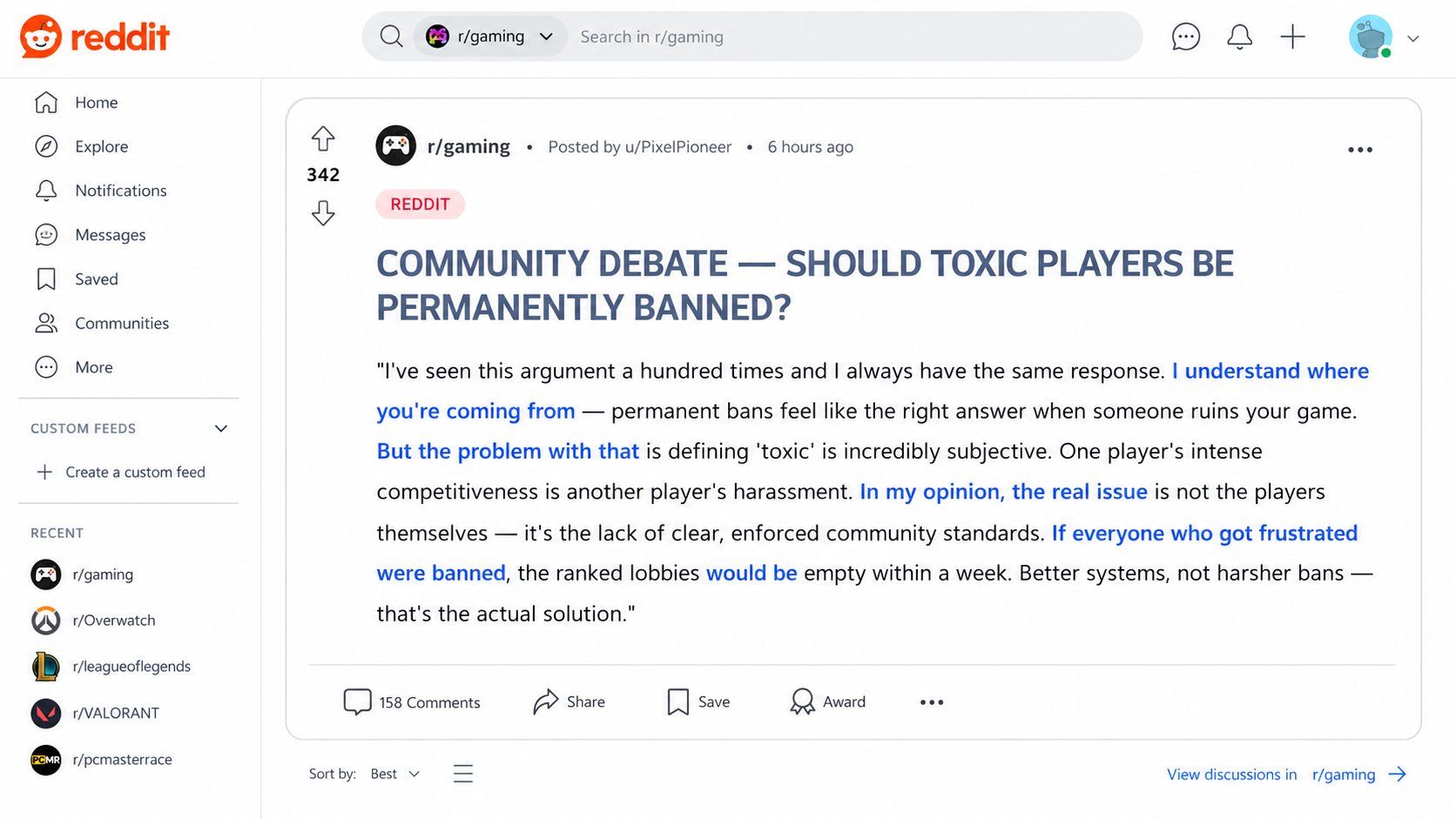
Task: Click highlighted "In my opinion, the real issue"
Action: tap(1003, 492)
